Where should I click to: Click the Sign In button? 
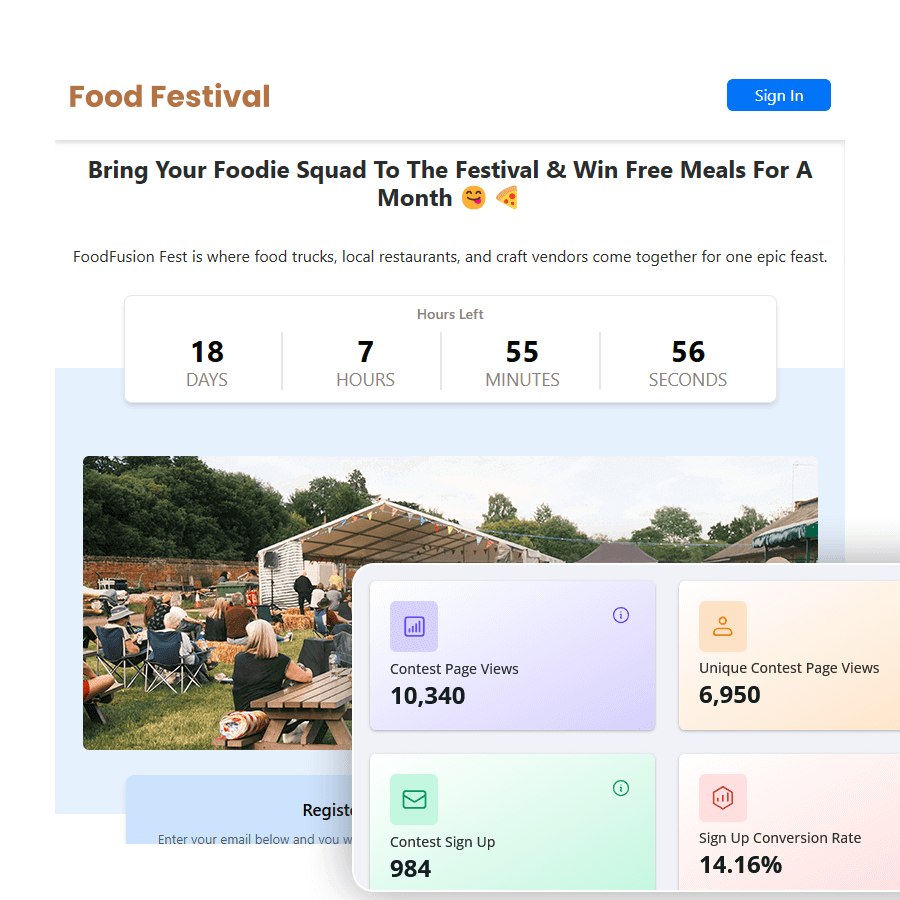tap(778, 95)
